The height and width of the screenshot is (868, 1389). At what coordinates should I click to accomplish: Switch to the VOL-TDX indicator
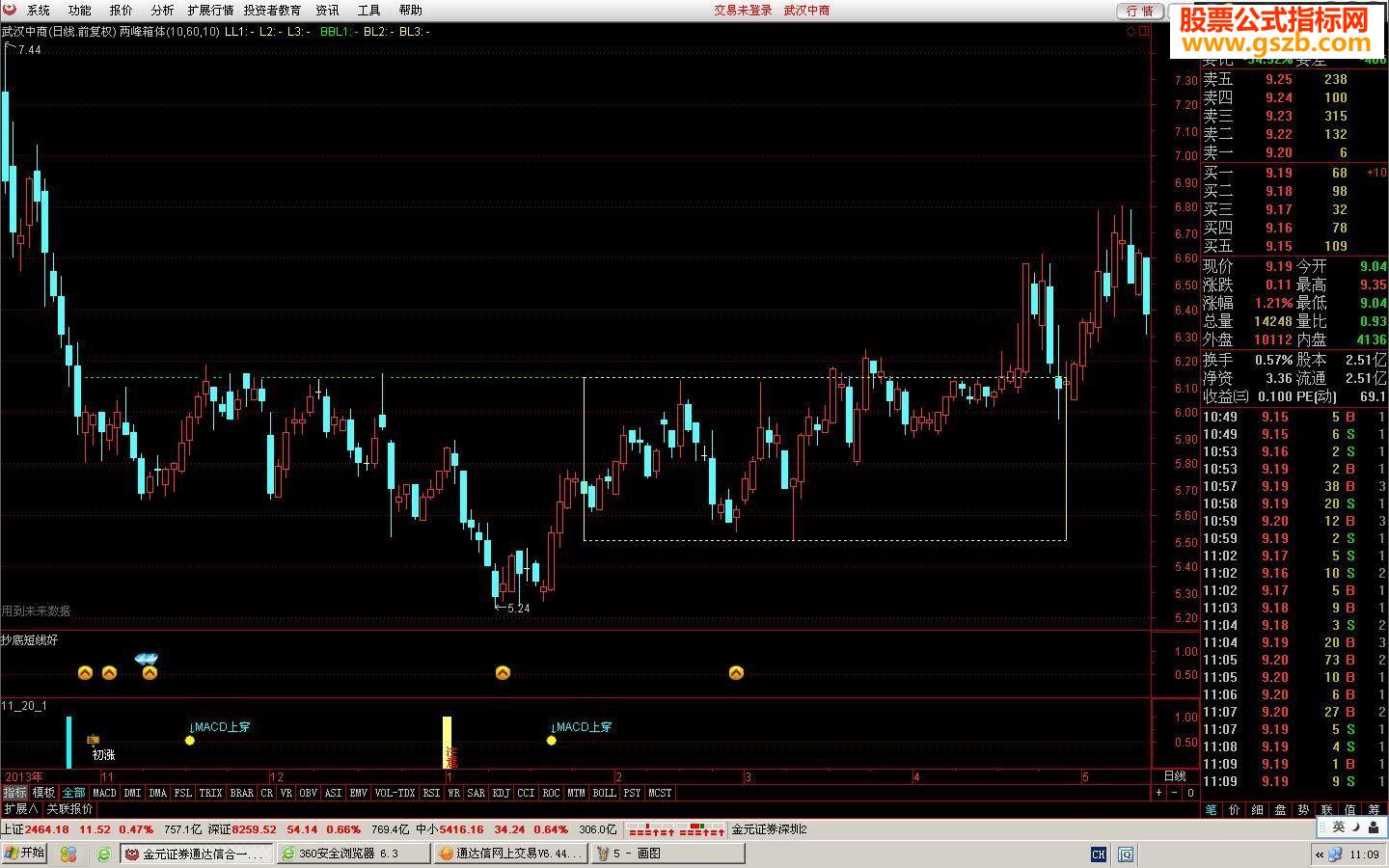pyautogui.click(x=395, y=793)
